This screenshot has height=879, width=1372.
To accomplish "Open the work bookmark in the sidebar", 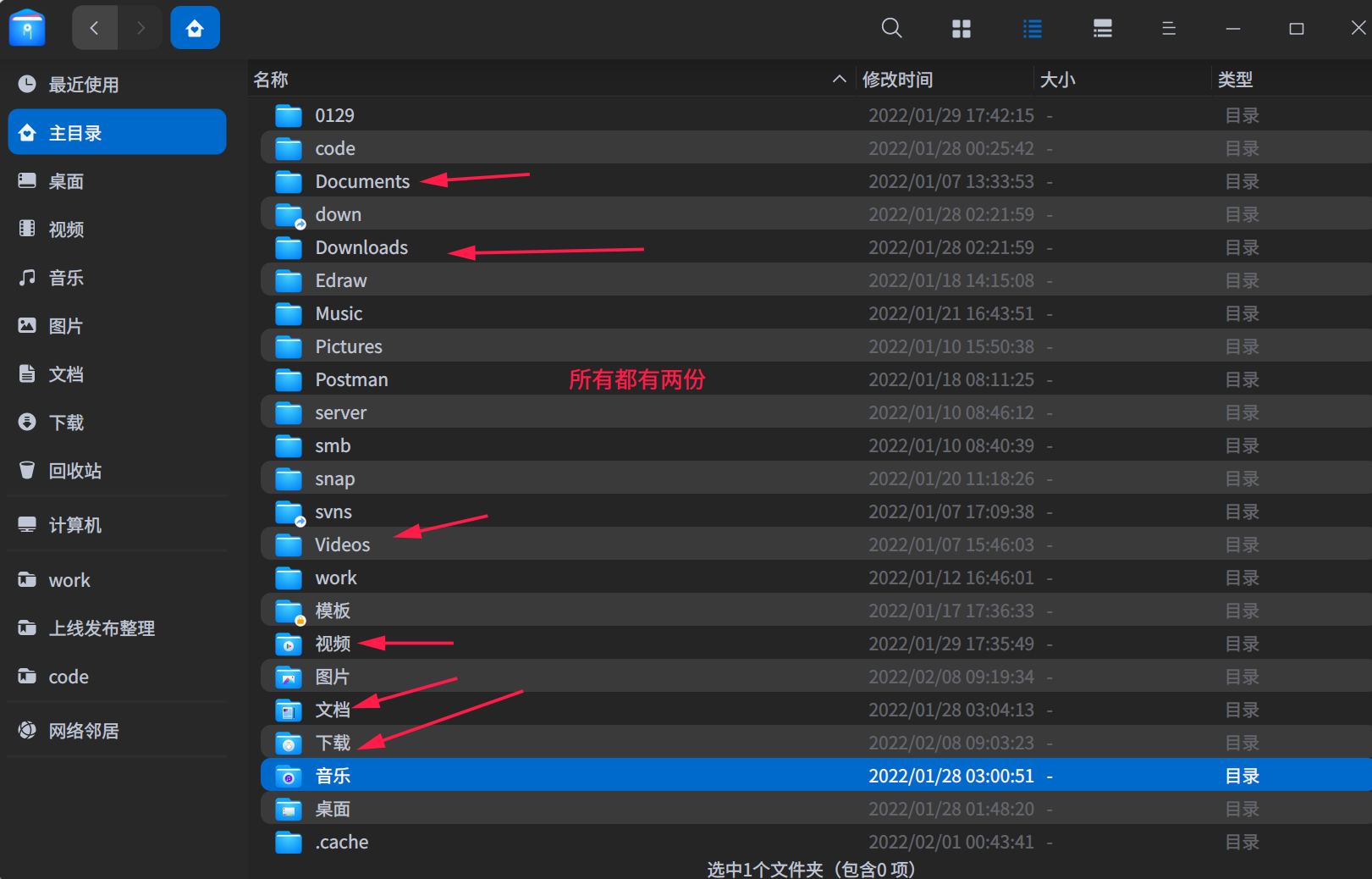I will (117, 580).
